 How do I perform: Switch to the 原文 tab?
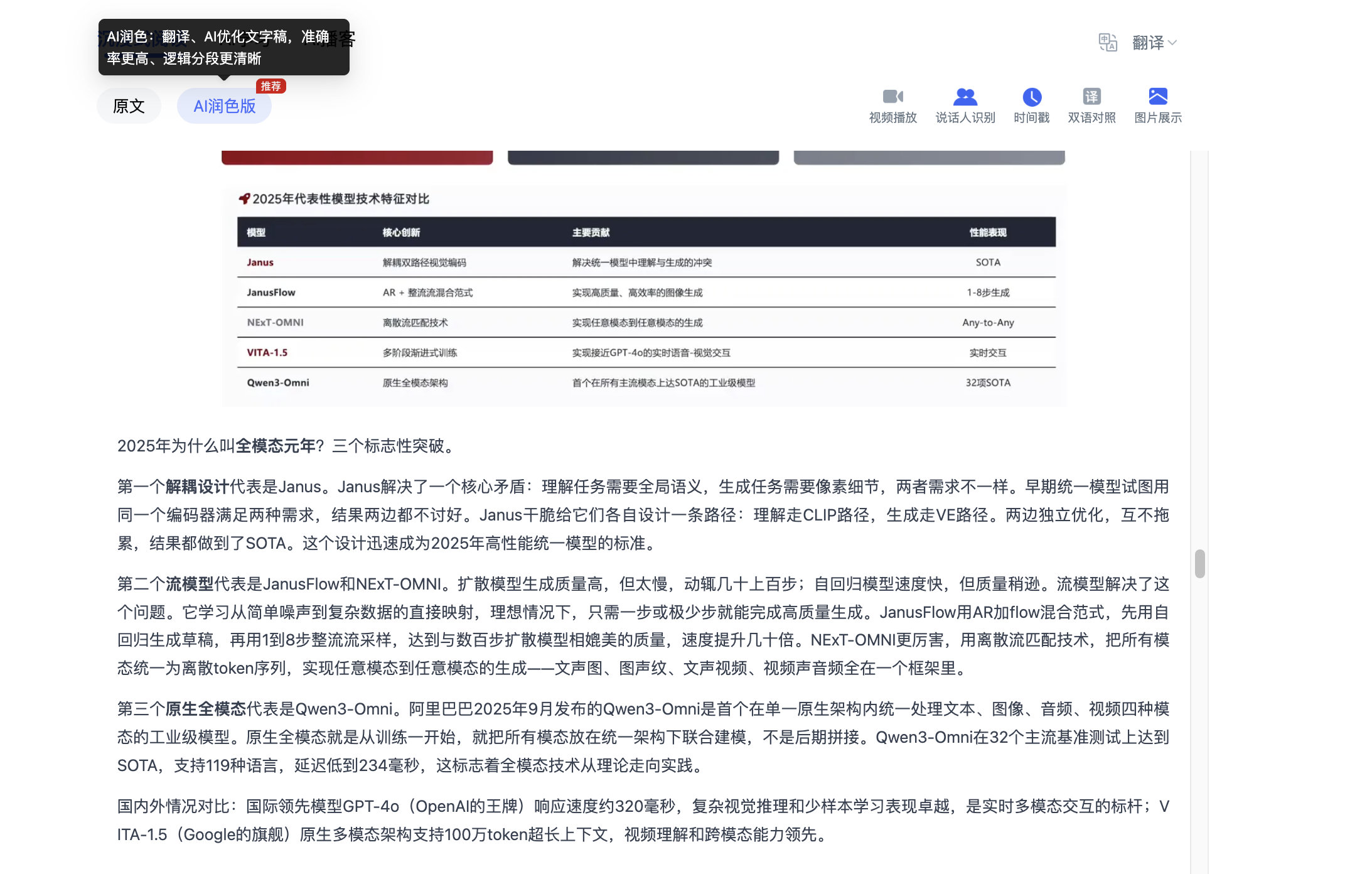click(129, 106)
